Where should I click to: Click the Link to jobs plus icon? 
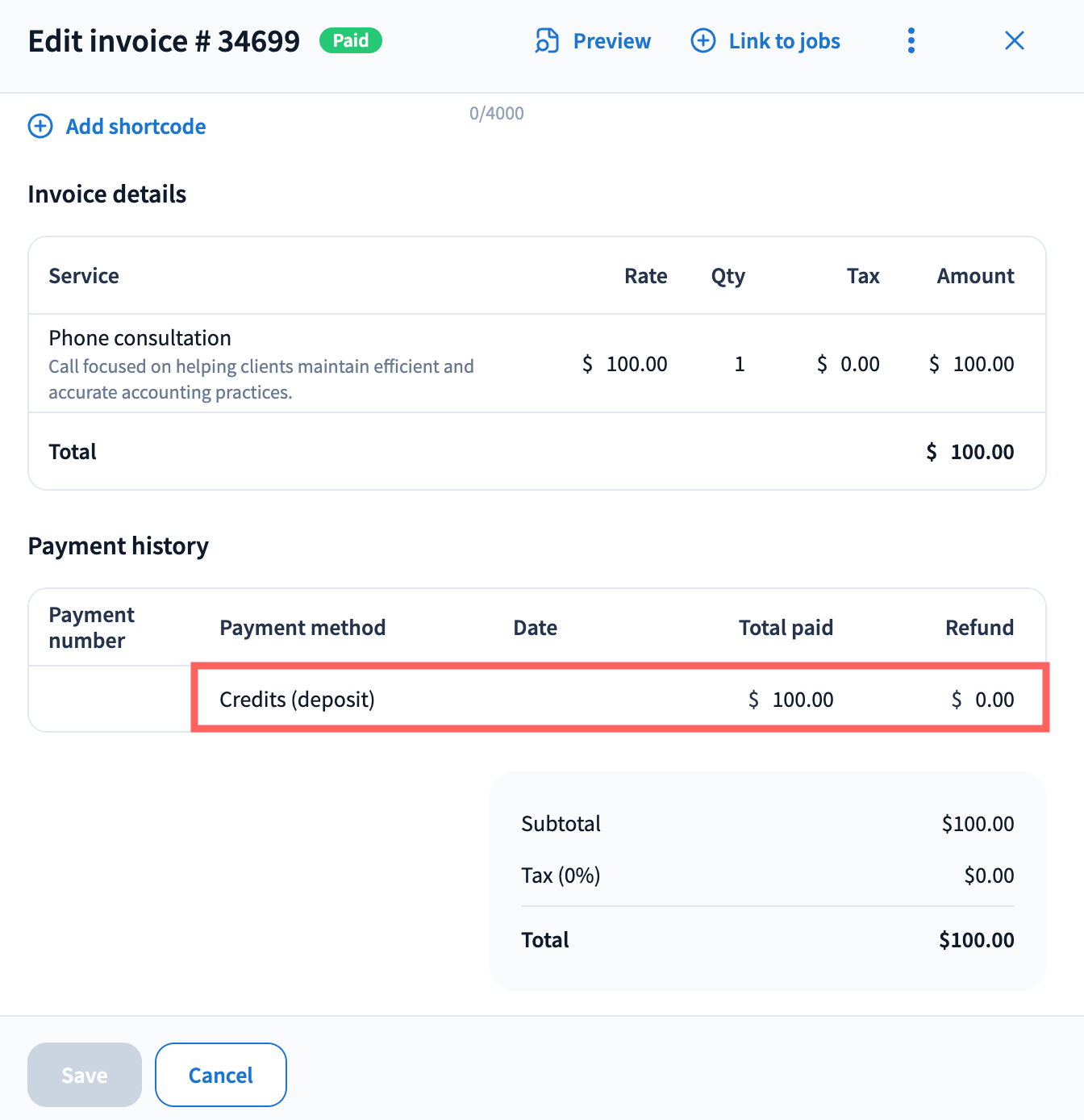pyautogui.click(x=703, y=41)
